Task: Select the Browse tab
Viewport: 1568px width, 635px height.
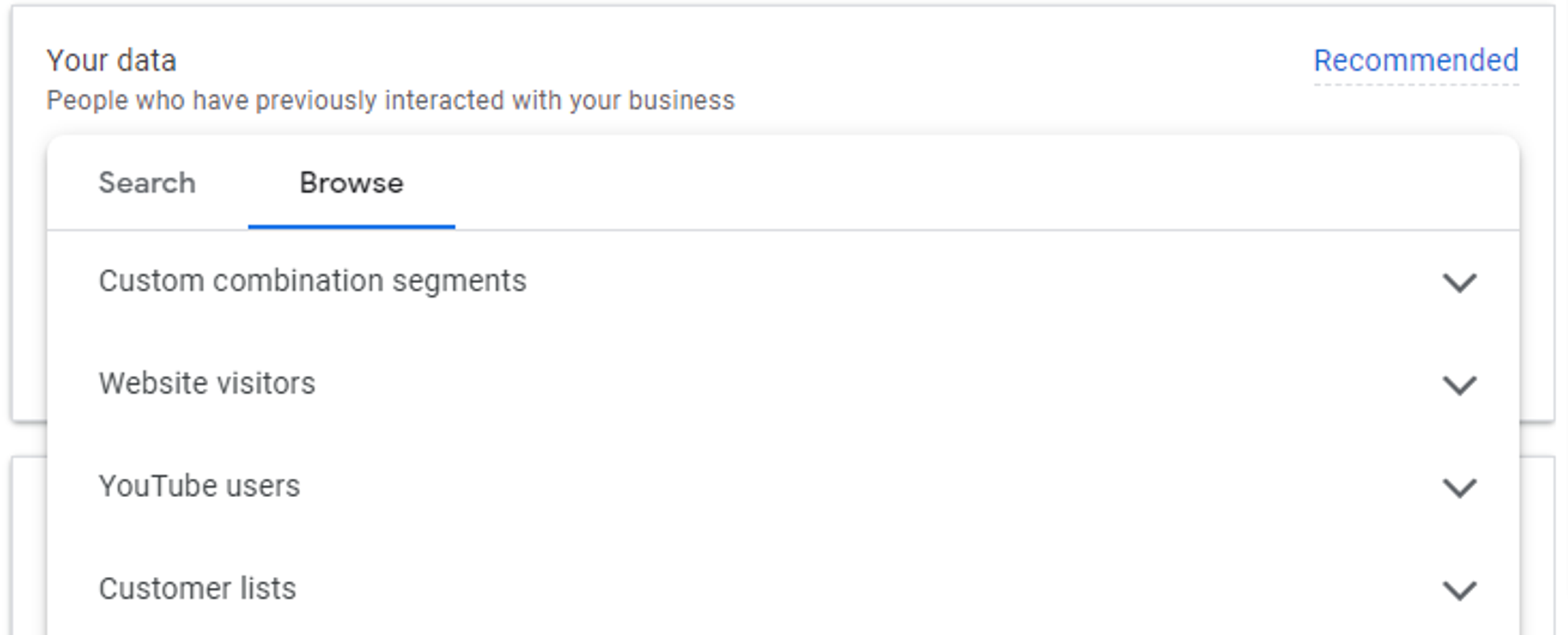Action: 351,183
